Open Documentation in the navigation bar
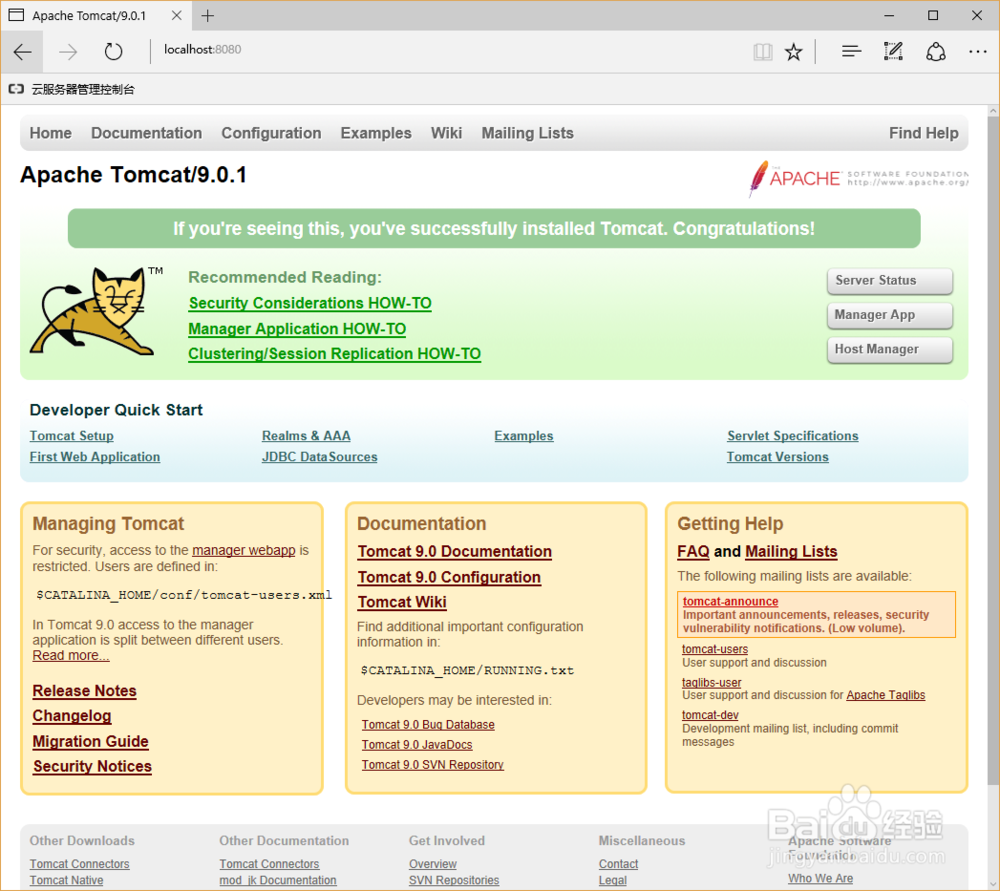 coord(146,133)
